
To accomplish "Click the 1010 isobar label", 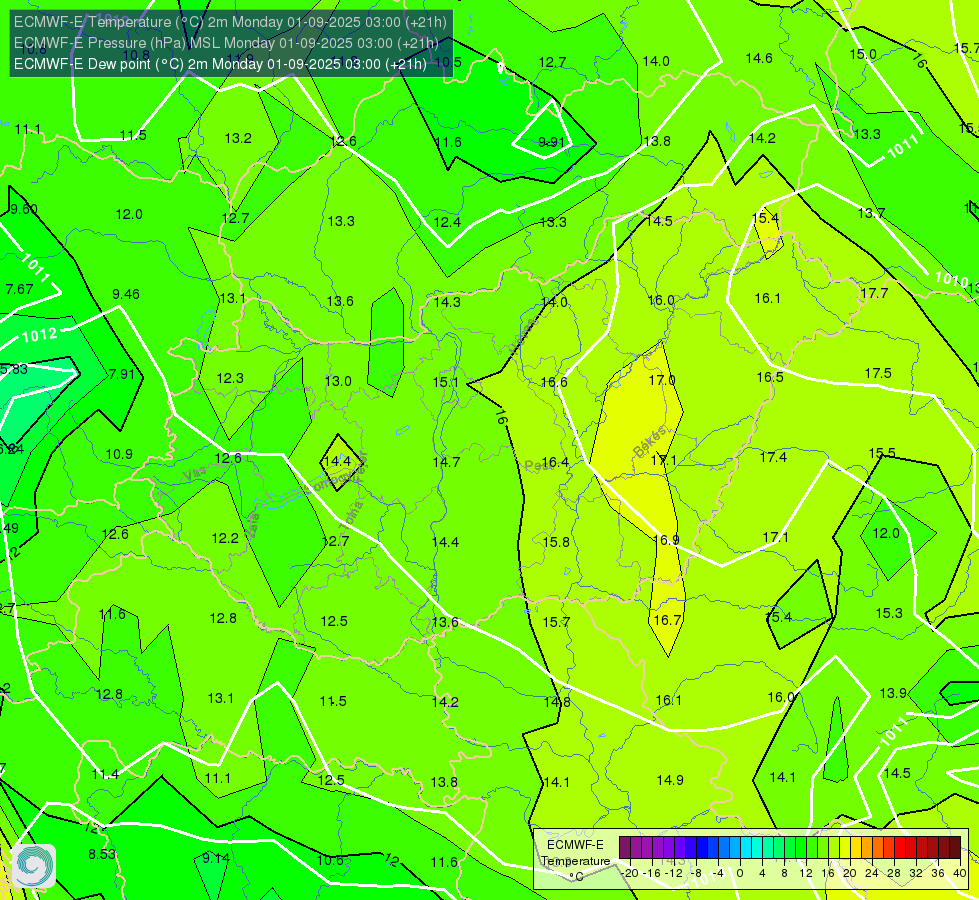I will click(951, 279).
